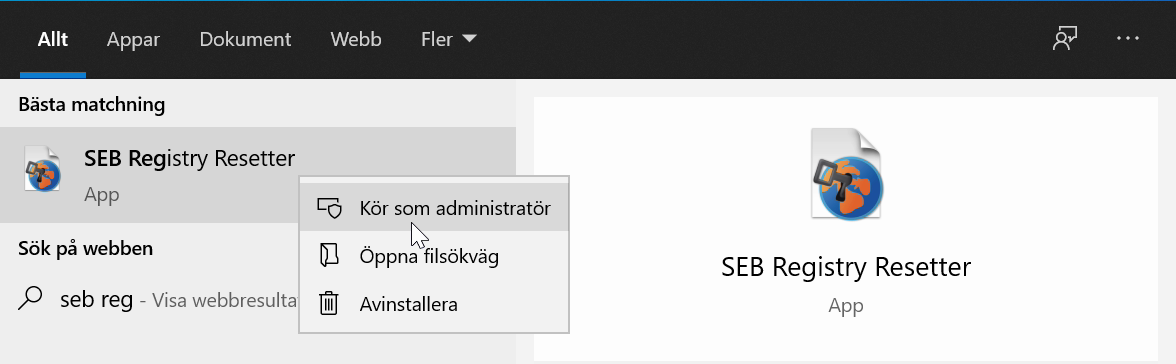Viewport: 1176px width, 364px height.
Task: Switch to the Dokument tab
Action: point(245,39)
